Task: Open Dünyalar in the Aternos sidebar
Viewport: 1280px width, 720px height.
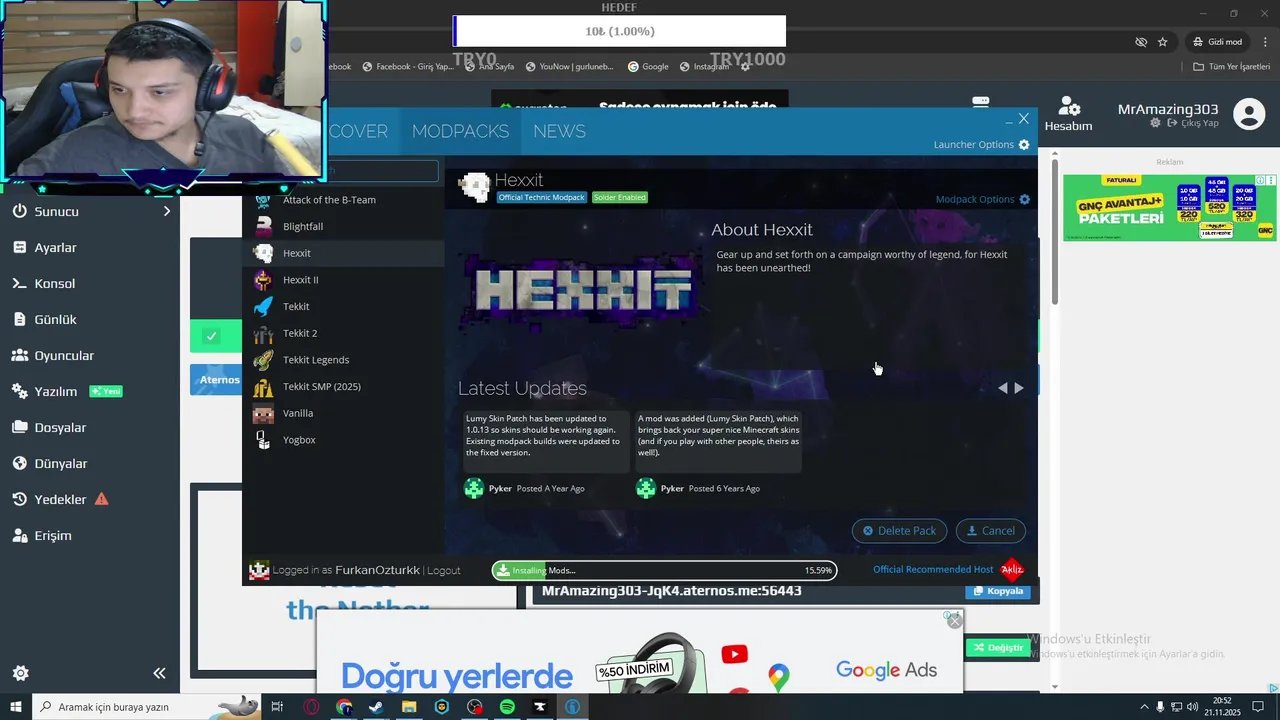Action: pyautogui.click(x=61, y=463)
